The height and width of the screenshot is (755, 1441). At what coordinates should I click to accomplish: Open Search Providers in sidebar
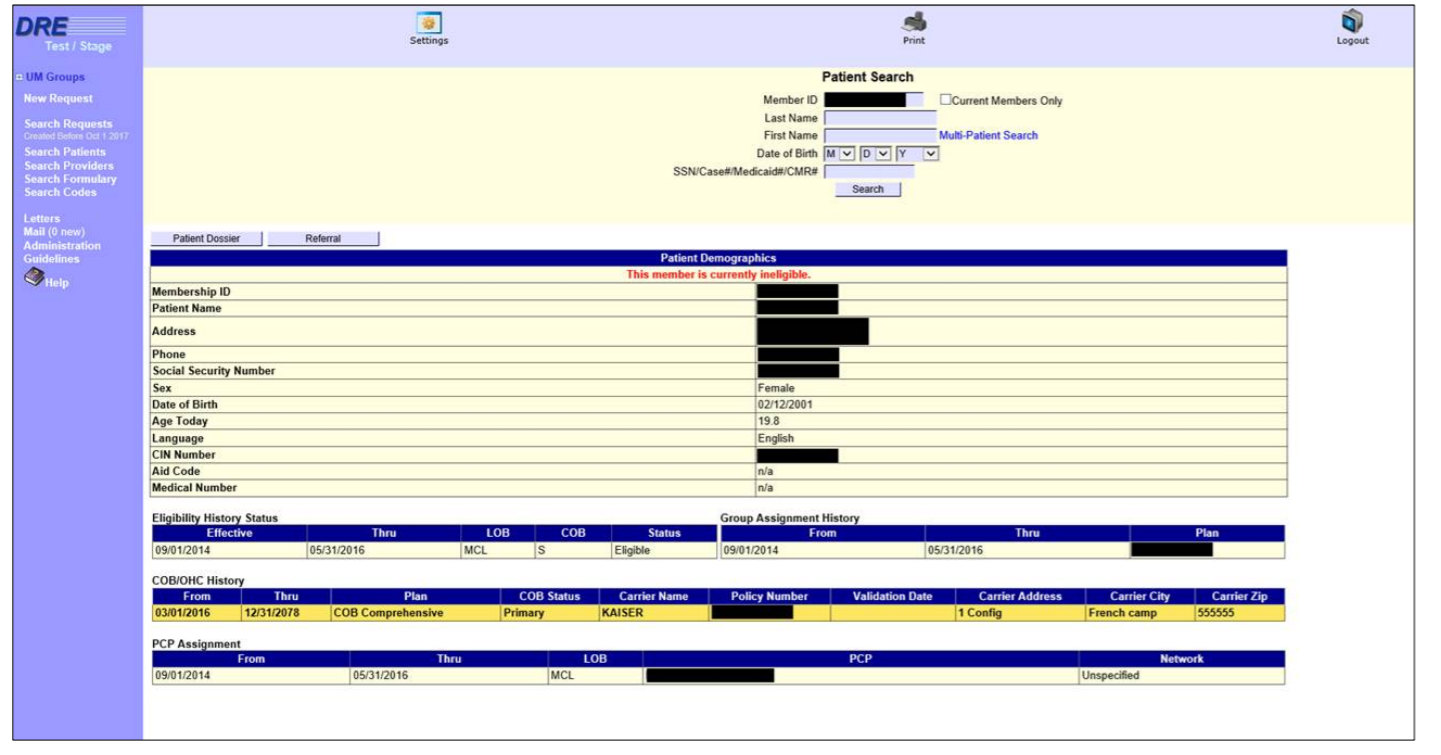[69, 166]
